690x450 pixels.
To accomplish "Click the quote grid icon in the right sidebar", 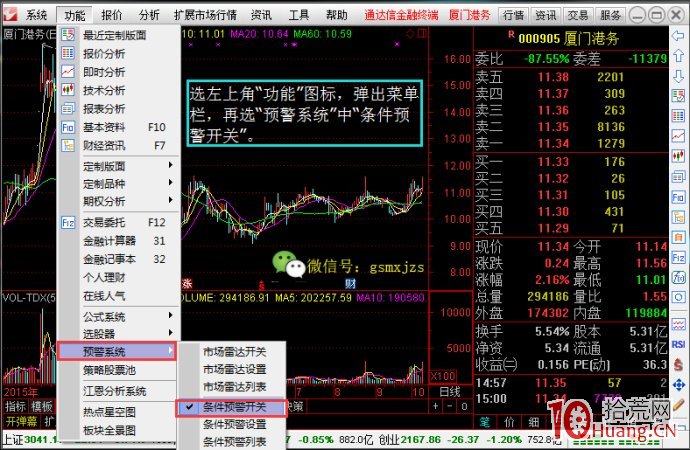I will pyautogui.click(x=678, y=116).
